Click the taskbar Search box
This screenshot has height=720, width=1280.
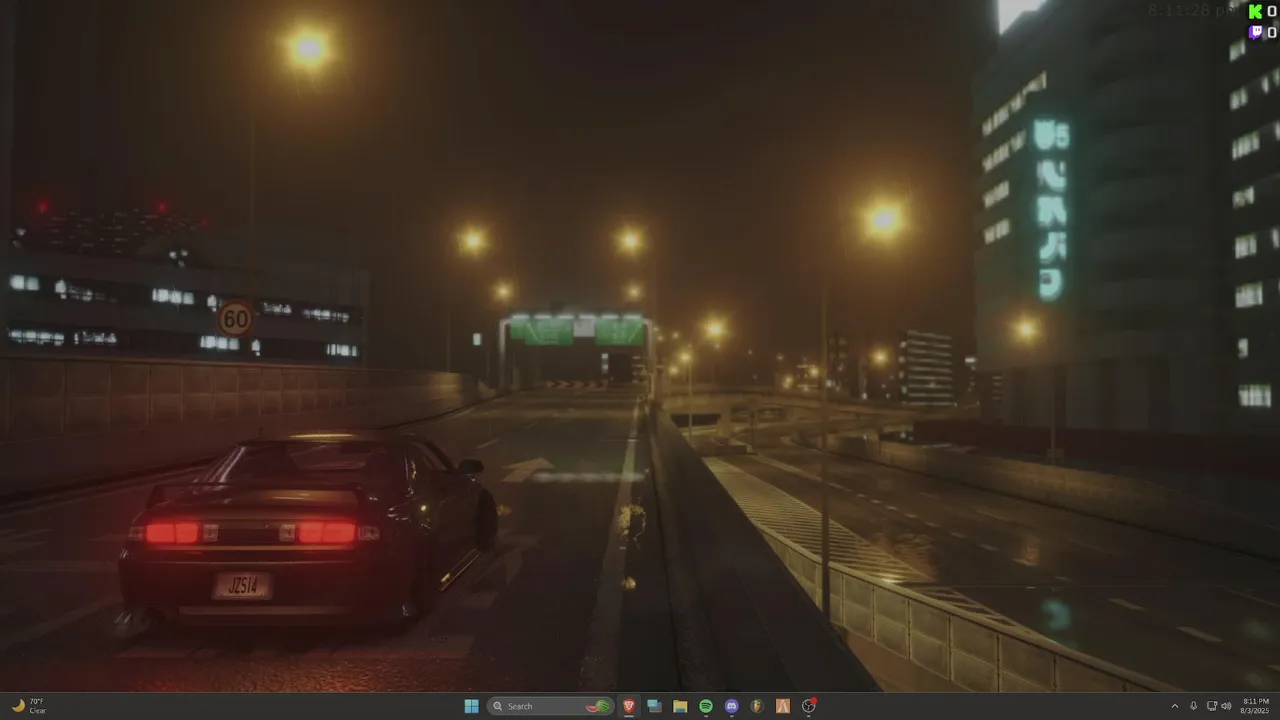point(550,706)
